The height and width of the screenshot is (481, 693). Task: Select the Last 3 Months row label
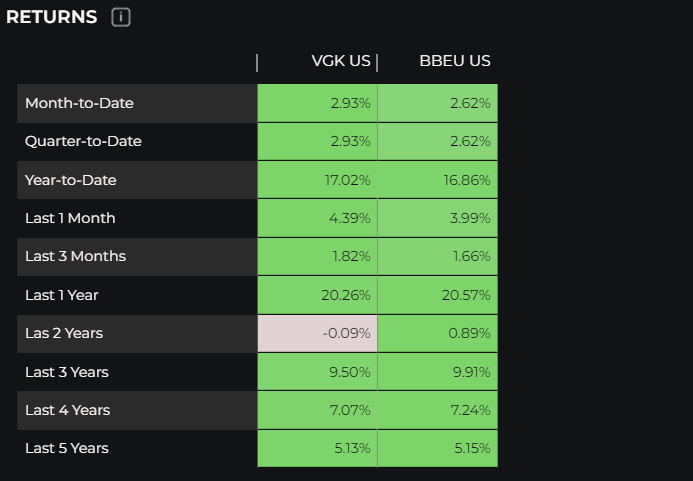[75, 256]
